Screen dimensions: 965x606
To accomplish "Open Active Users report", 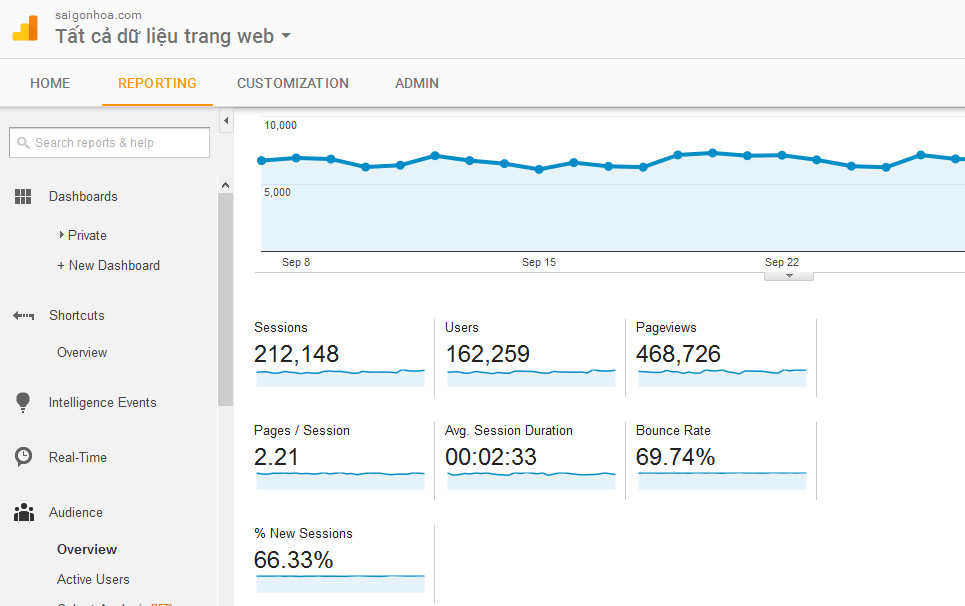I will click(x=93, y=579).
